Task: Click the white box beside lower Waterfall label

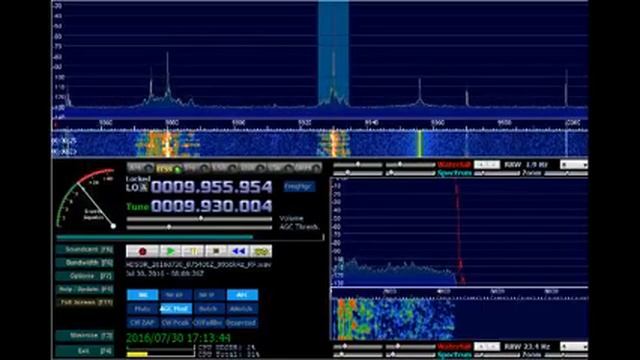Action: pyautogui.click(x=487, y=347)
